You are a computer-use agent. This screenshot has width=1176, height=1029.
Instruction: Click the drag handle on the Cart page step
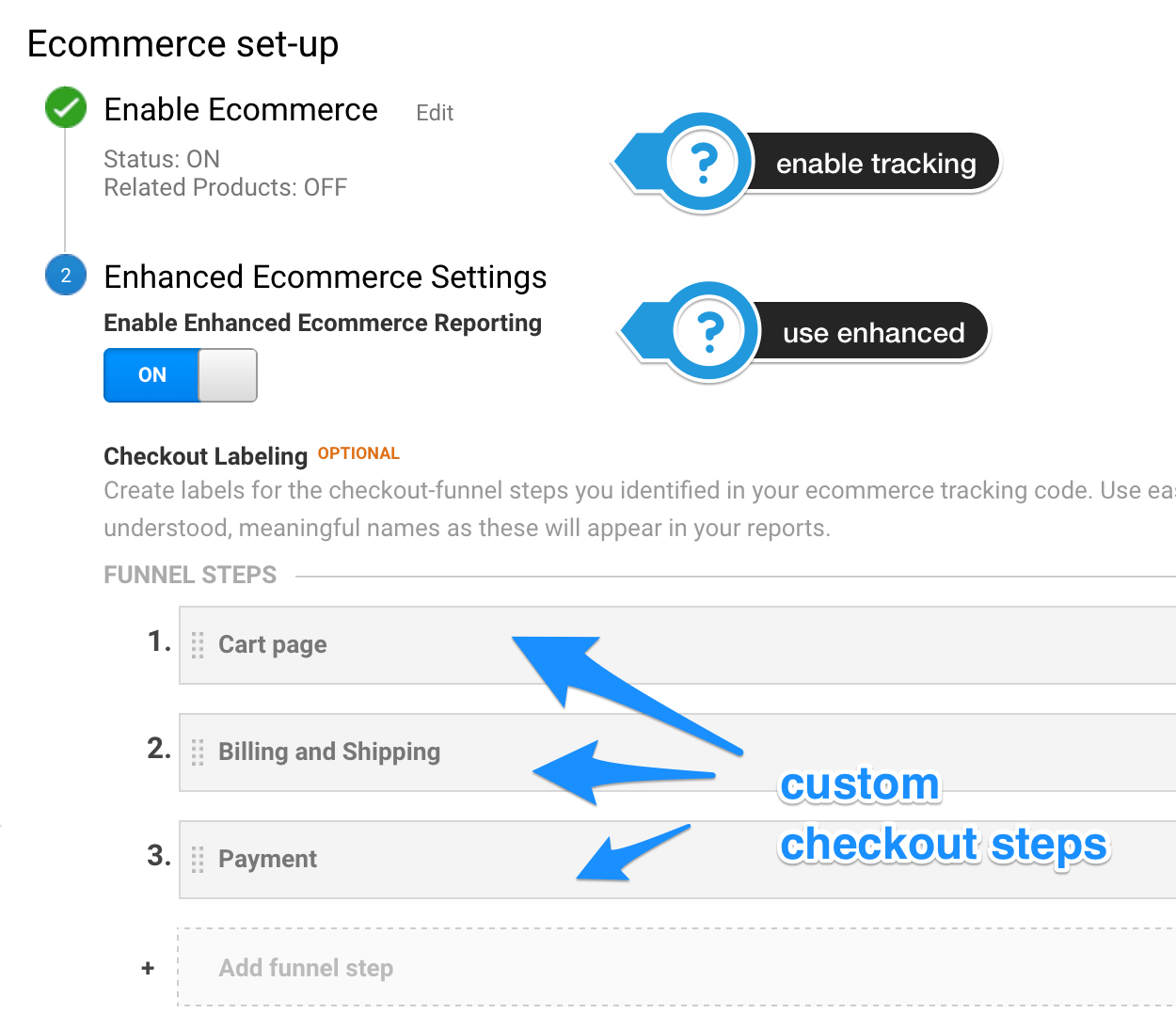pos(198,645)
